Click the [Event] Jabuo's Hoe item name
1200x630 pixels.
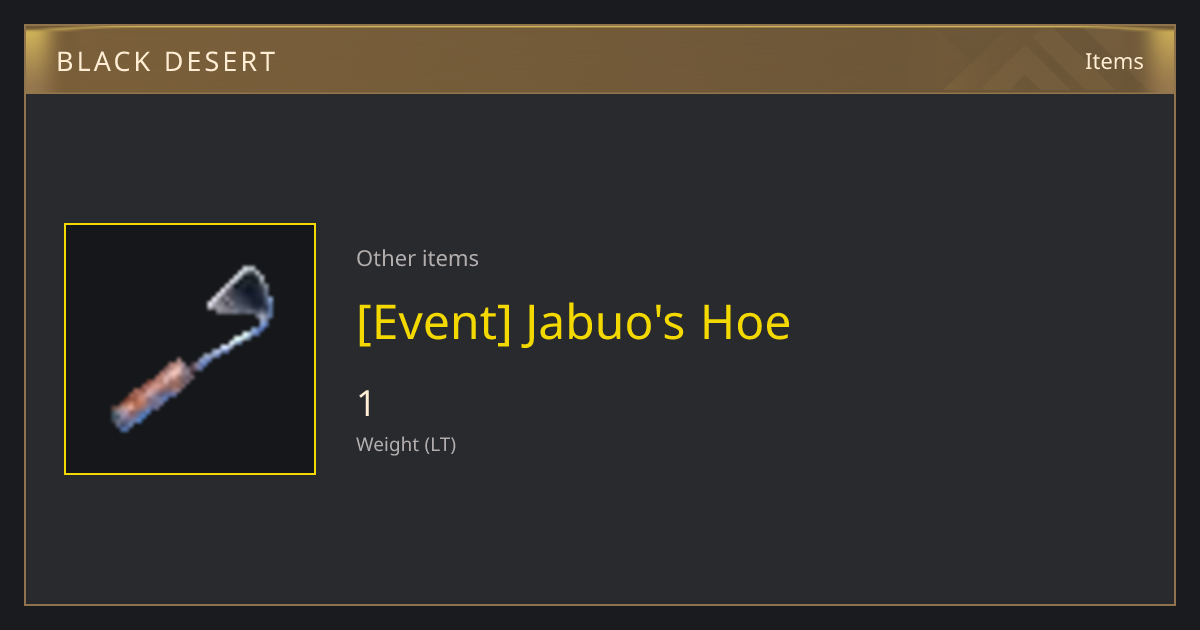(x=573, y=323)
